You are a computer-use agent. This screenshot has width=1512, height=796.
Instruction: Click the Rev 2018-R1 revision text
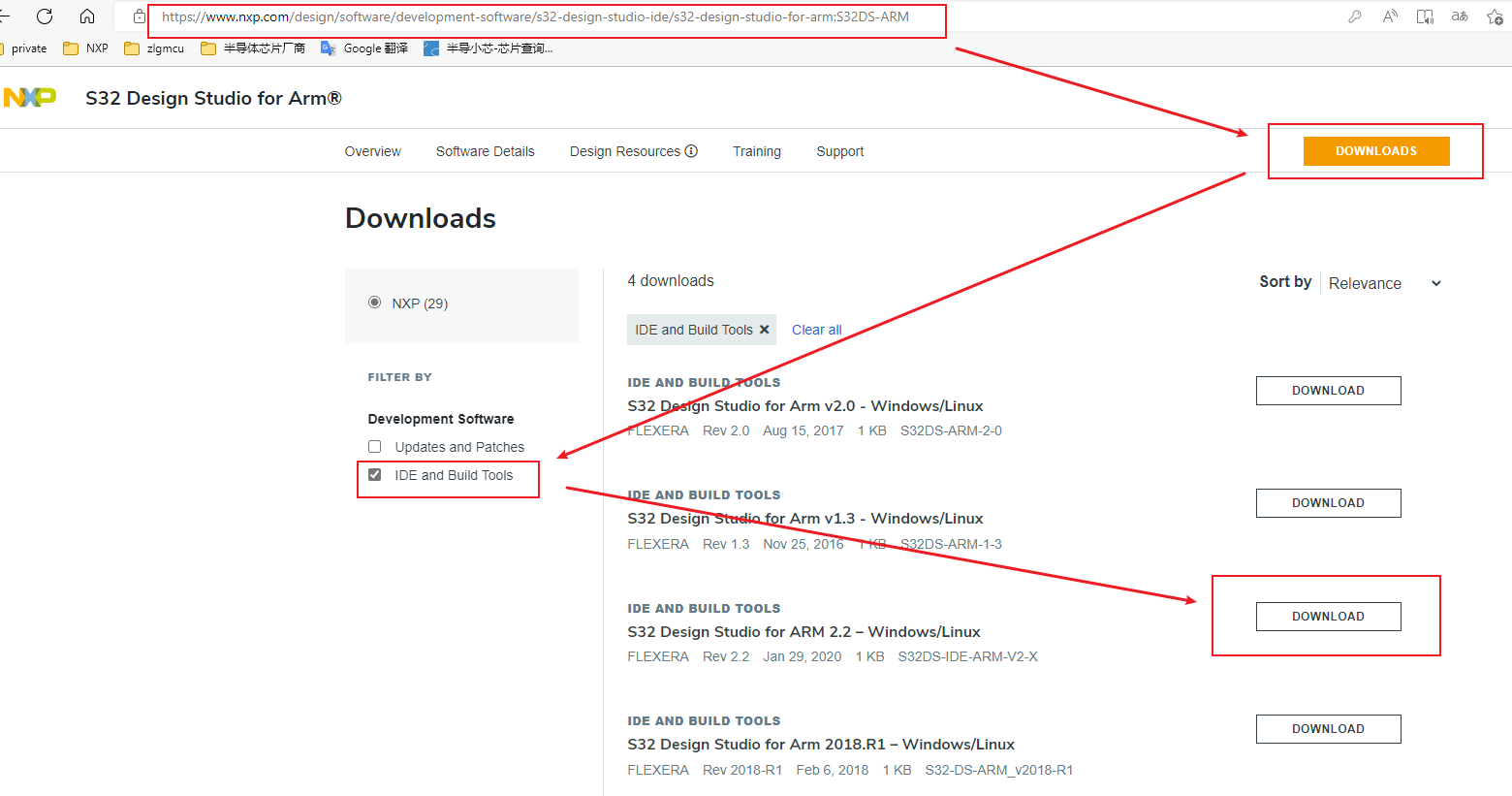[x=742, y=770]
